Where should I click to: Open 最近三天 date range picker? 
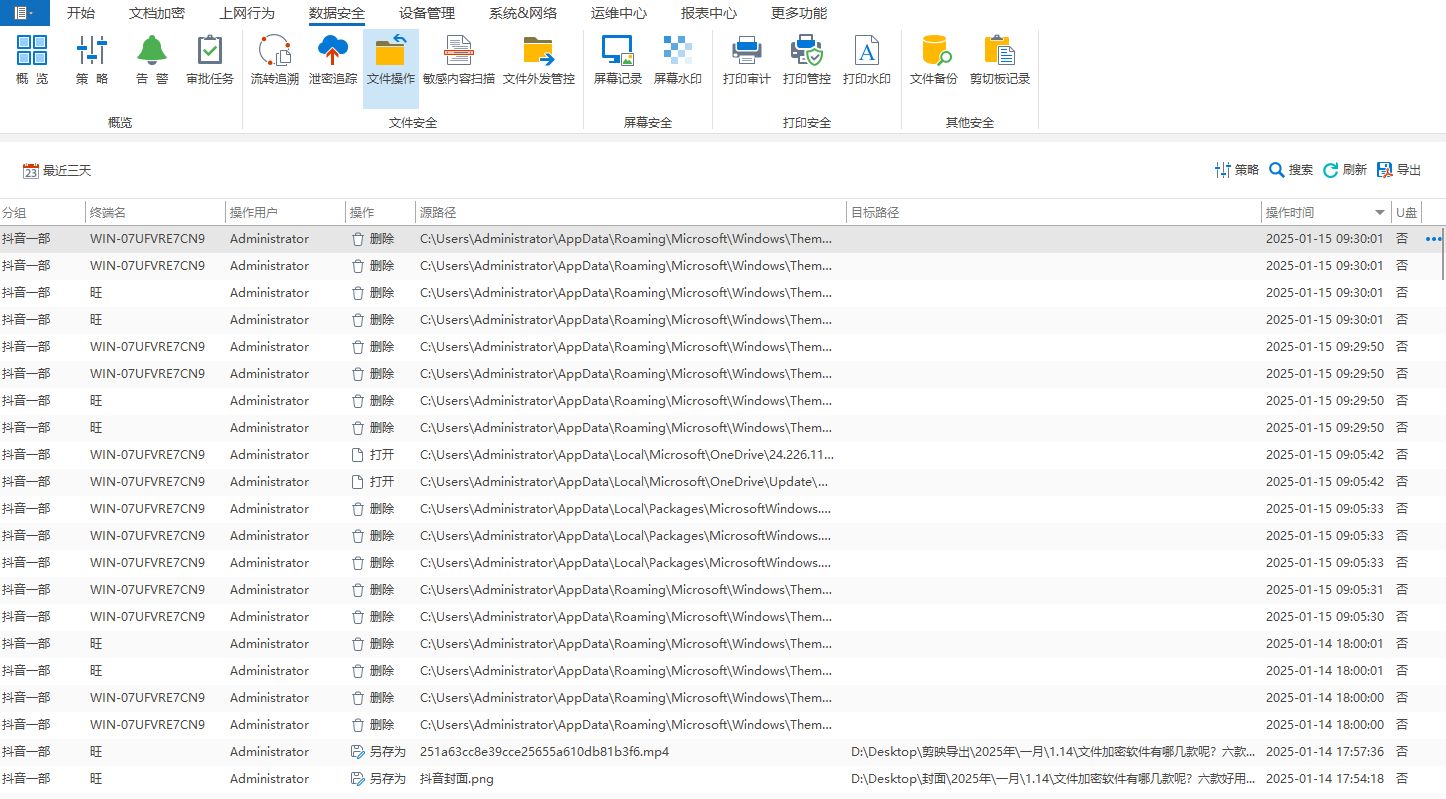coord(57,171)
